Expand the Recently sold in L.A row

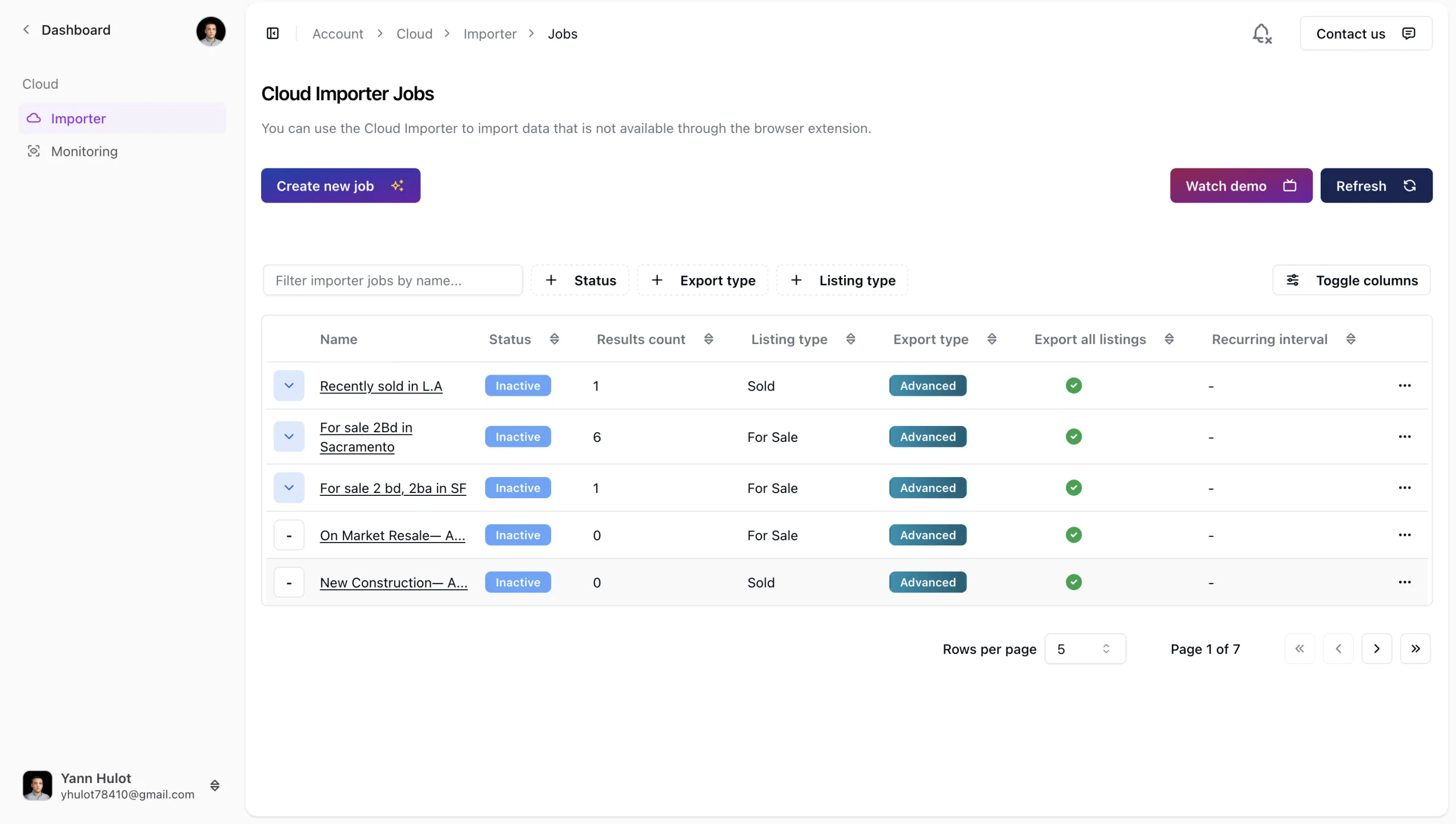(289, 386)
